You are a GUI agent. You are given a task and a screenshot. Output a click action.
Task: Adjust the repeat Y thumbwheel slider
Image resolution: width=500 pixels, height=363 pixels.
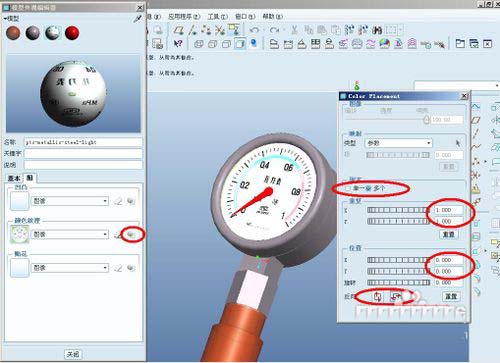(398, 221)
